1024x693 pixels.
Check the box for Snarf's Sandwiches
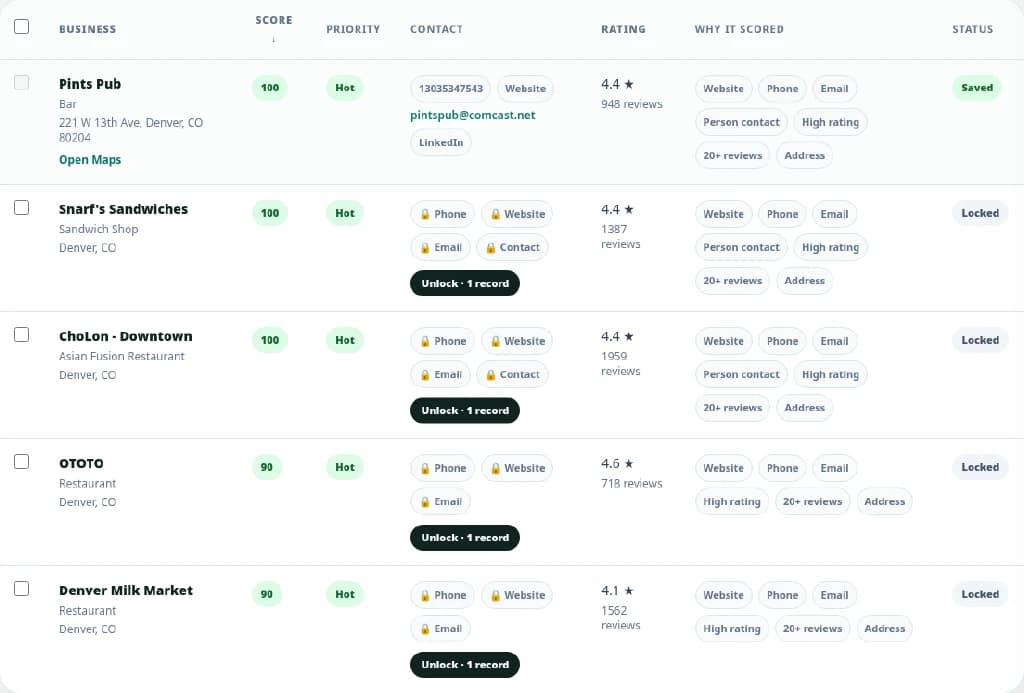tap(22, 208)
